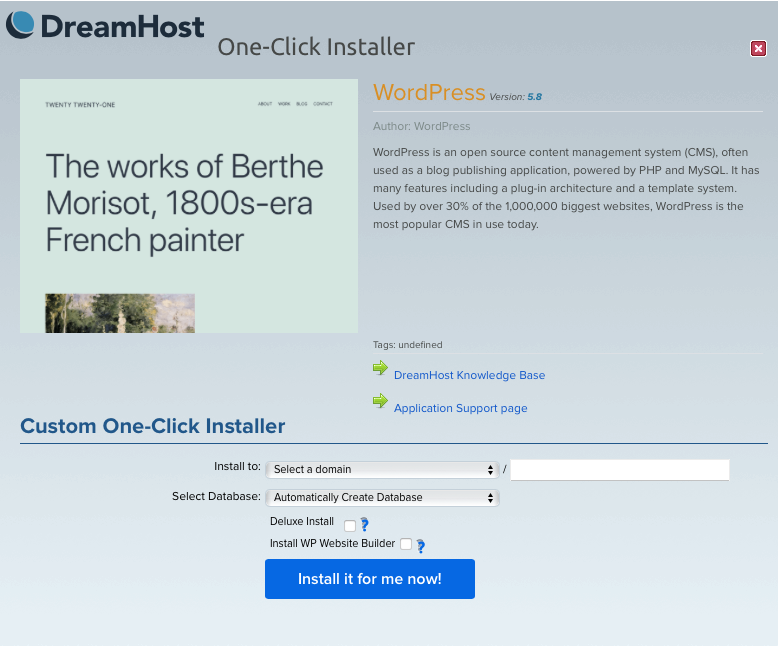This screenshot has width=779, height=646.
Task: Click the Custom One-Click Installer heading
Action: 153,426
